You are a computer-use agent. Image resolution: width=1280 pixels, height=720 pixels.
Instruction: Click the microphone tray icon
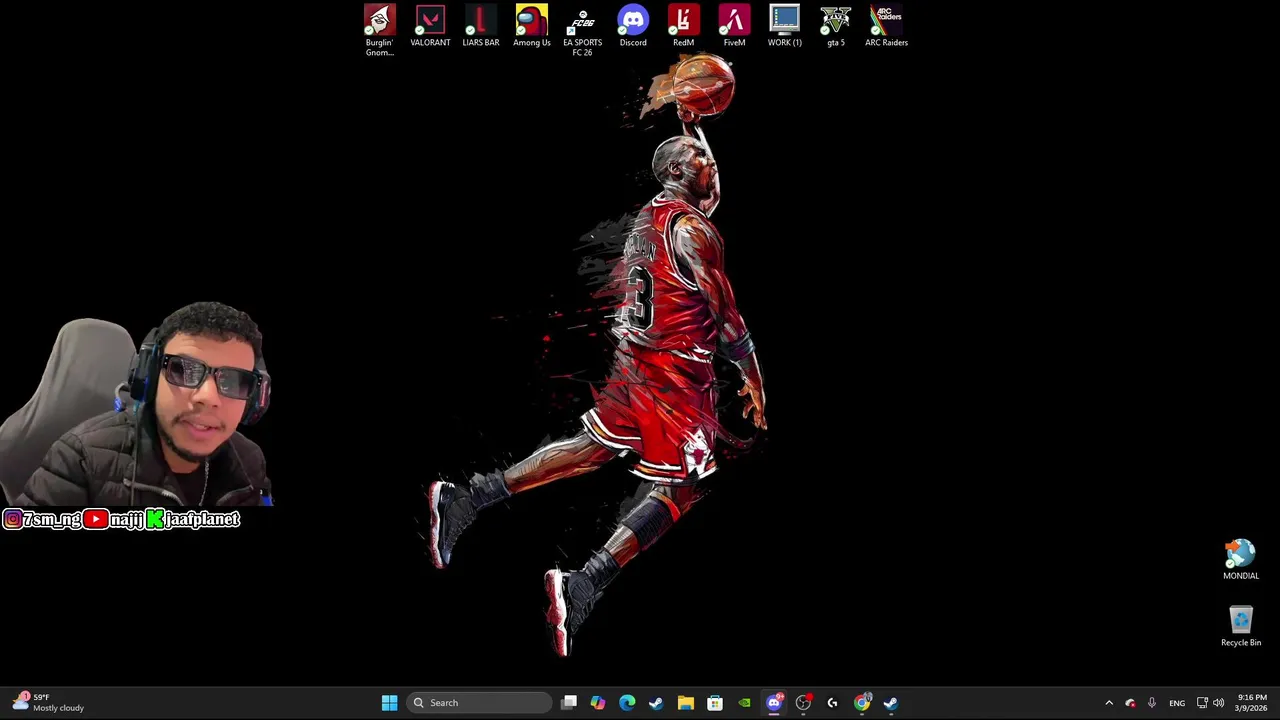(1152, 703)
